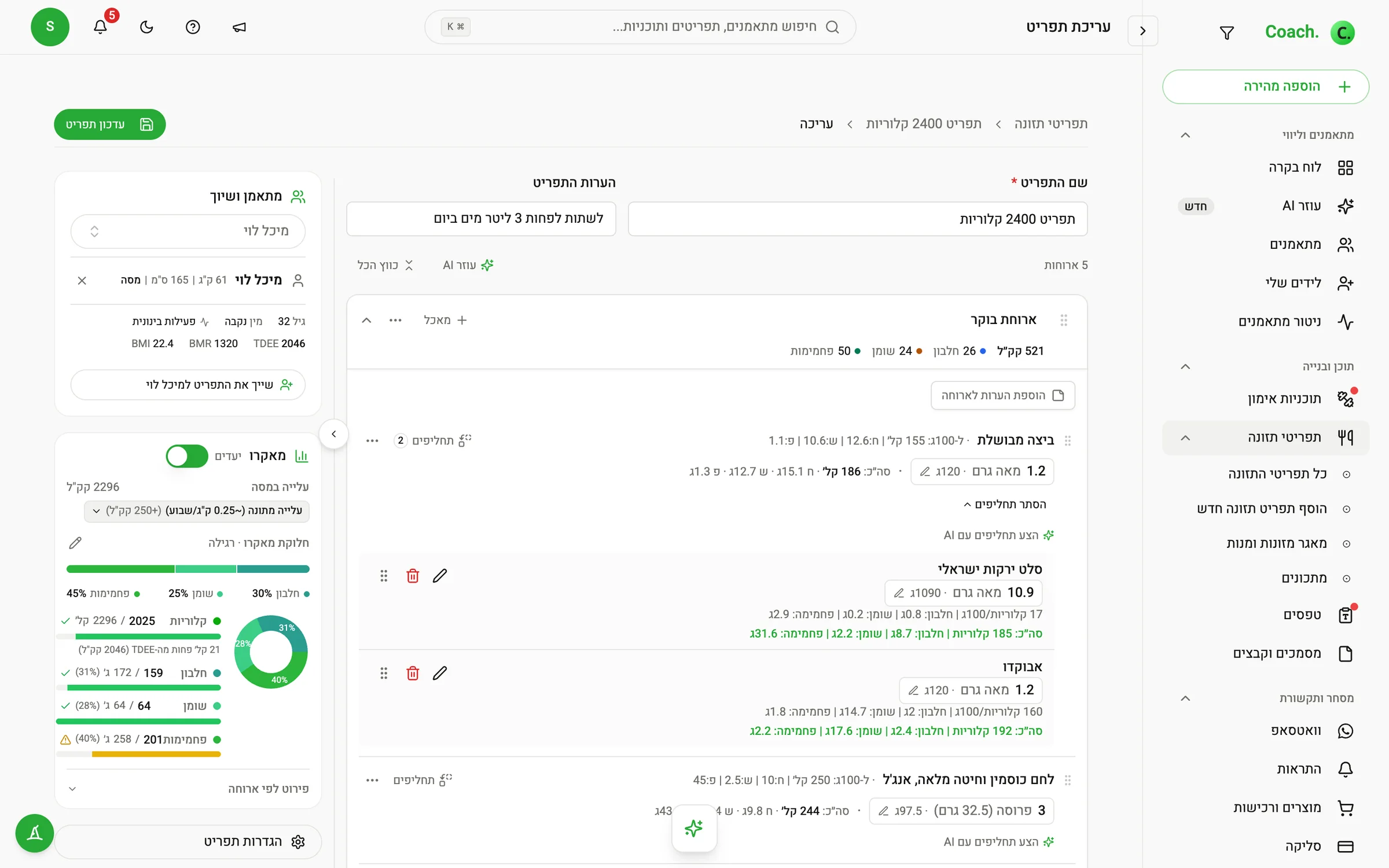Open announcements megaphone icon

(x=239, y=27)
